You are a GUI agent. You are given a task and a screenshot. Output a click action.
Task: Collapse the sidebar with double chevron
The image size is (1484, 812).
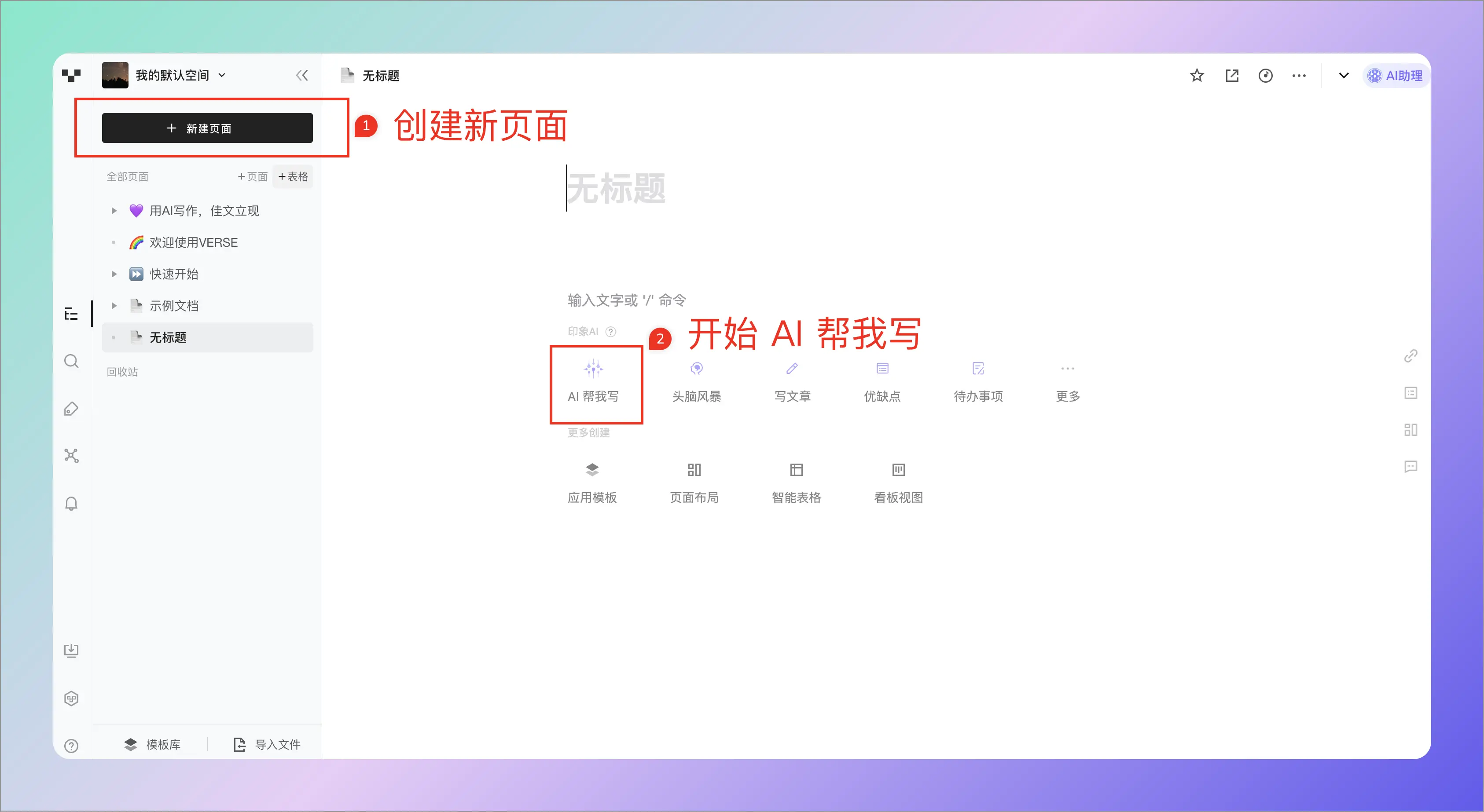302,76
